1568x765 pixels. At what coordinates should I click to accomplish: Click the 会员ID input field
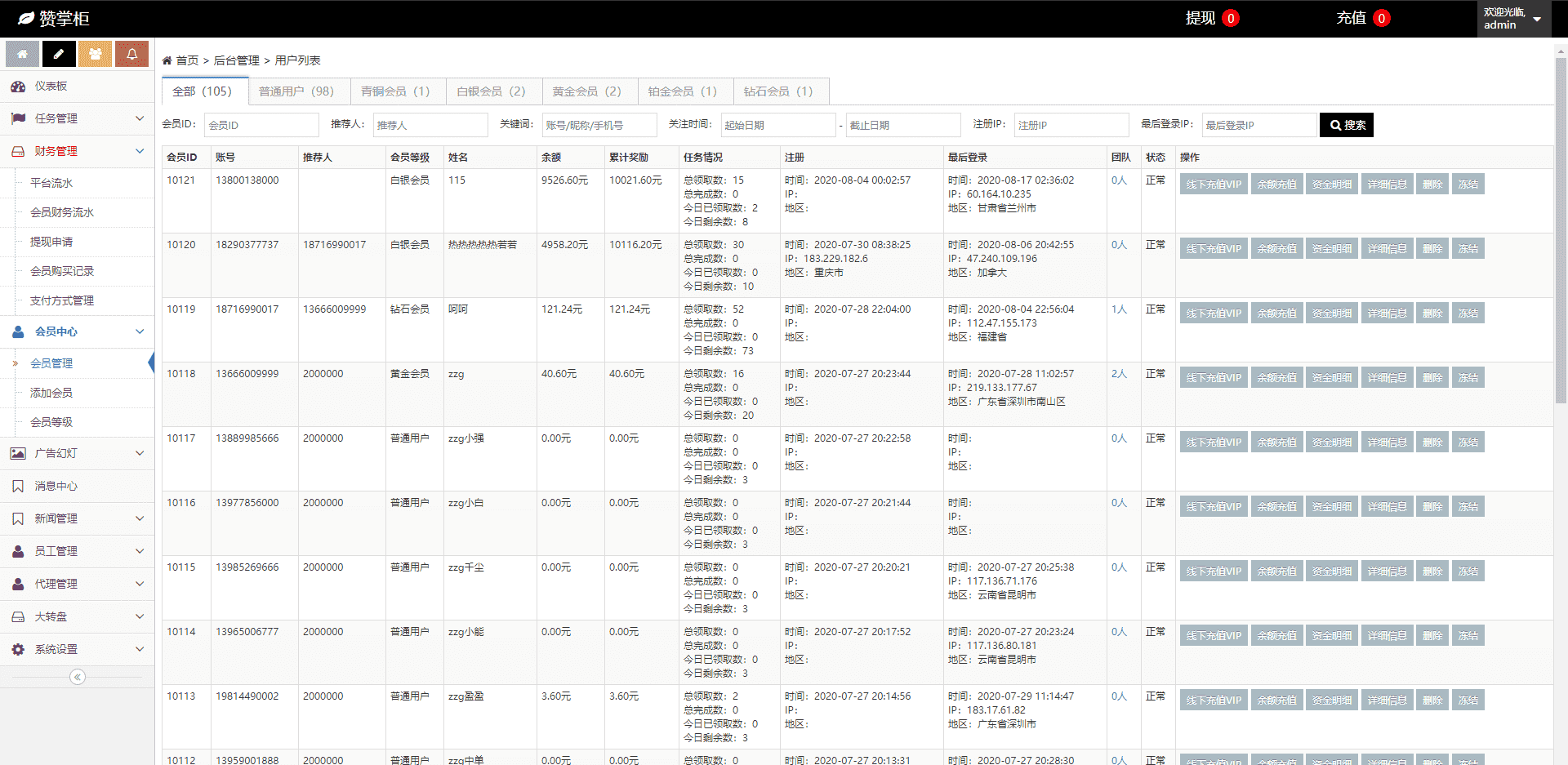coord(261,125)
